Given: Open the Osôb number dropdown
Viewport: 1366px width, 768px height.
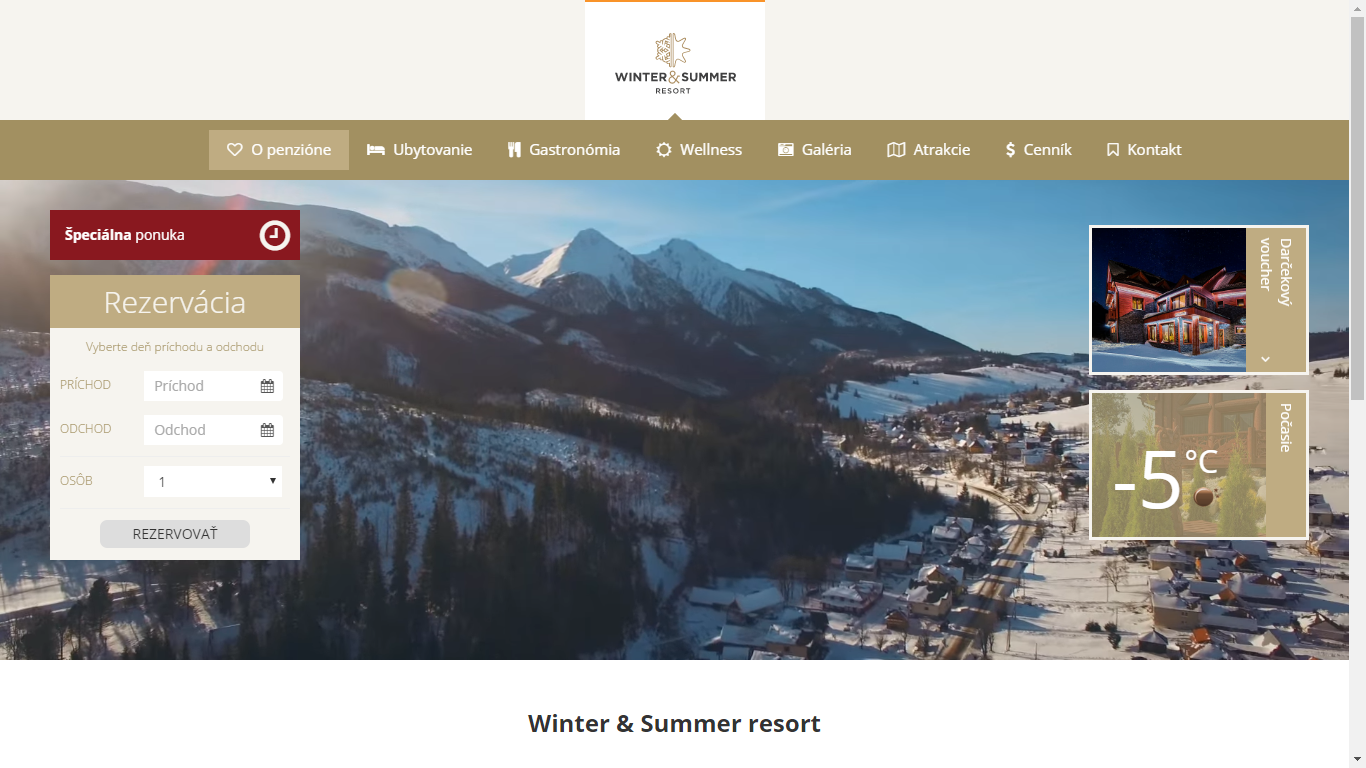Looking at the screenshot, I should (x=213, y=481).
